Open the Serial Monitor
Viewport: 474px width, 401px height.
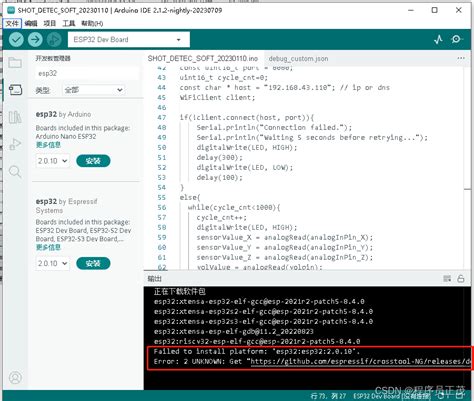pyautogui.click(x=456, y=39)
